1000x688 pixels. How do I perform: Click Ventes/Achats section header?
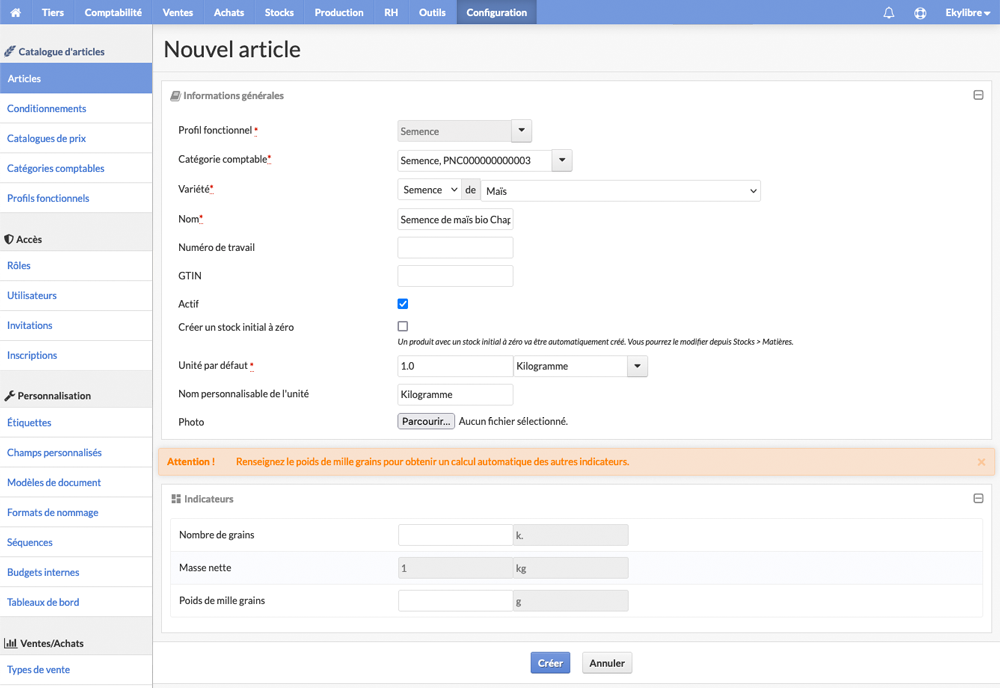click(44, 643)
